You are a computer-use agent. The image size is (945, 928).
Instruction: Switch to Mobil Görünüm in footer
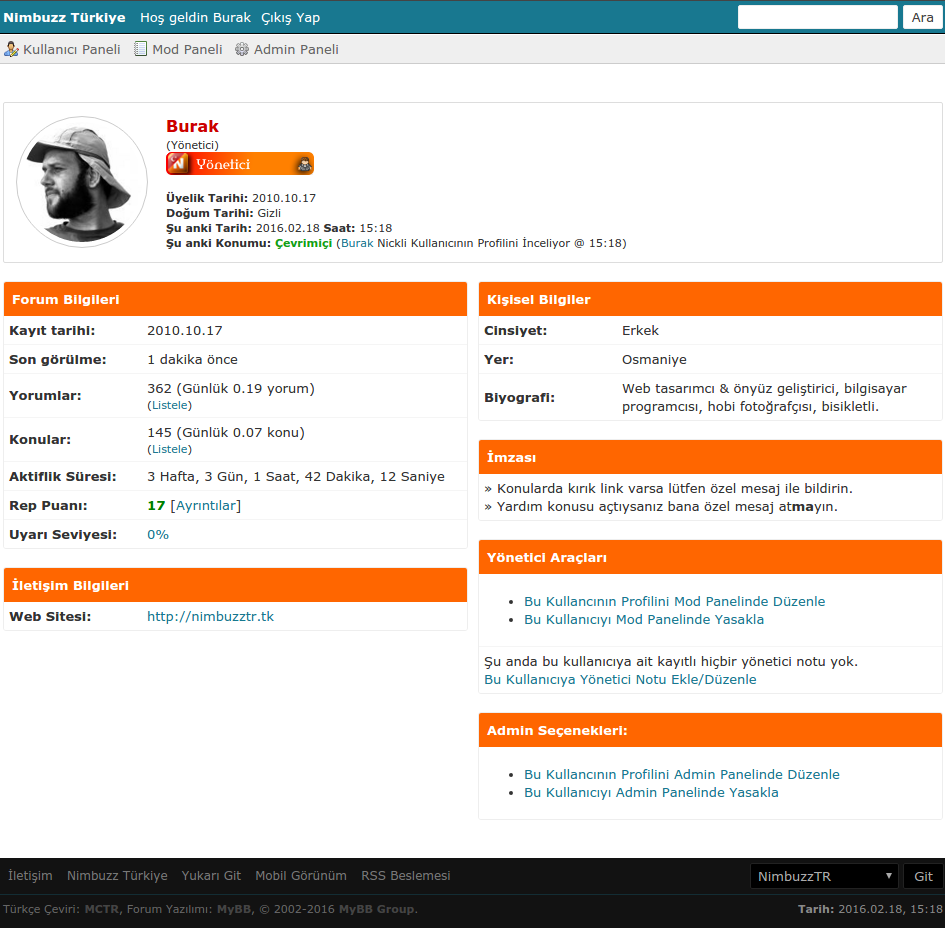[x=301, y=876]
